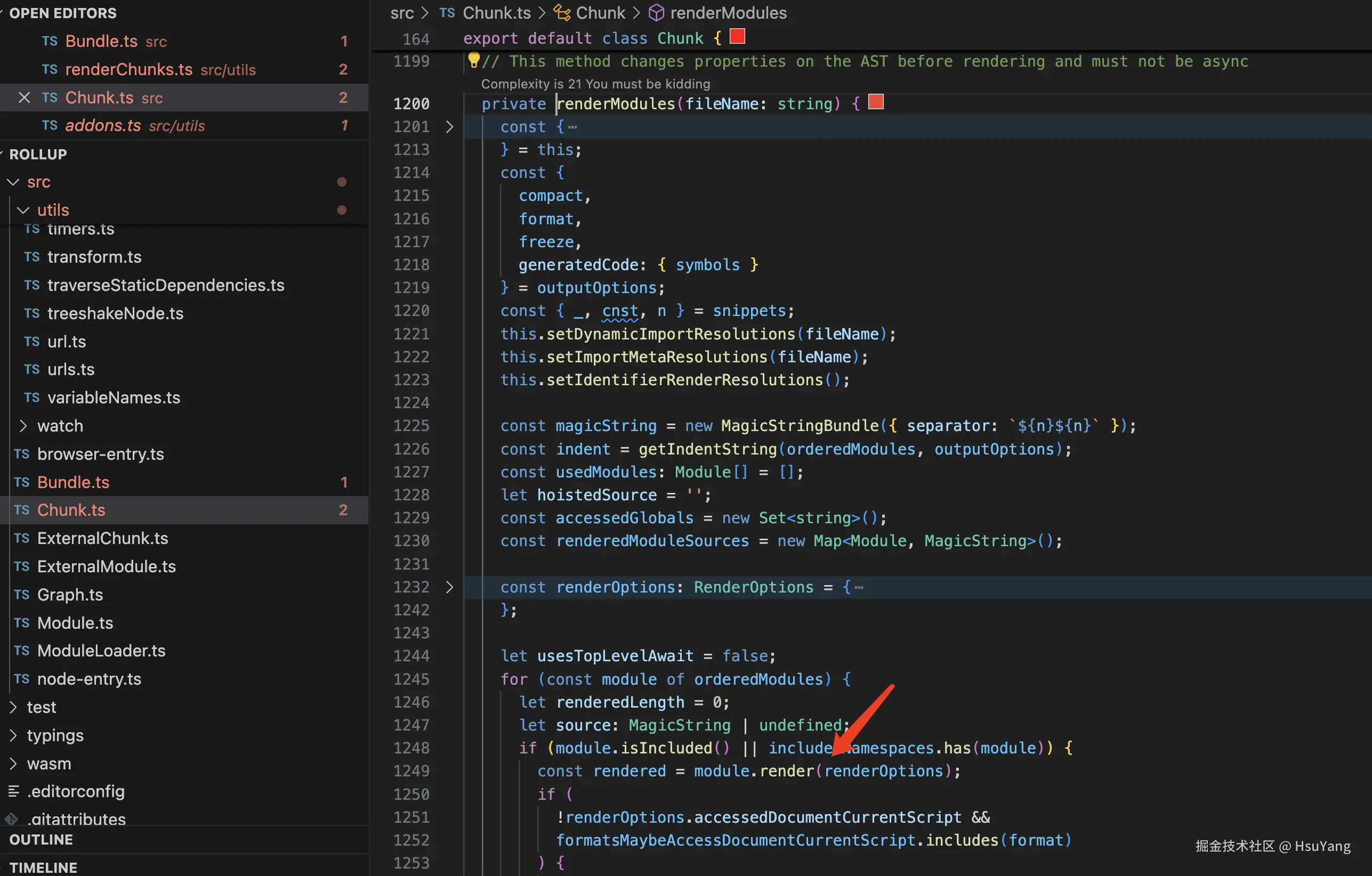
Task: Click the src breadcrumb segment
Action: pyautogui.click(x=402, y=13)
